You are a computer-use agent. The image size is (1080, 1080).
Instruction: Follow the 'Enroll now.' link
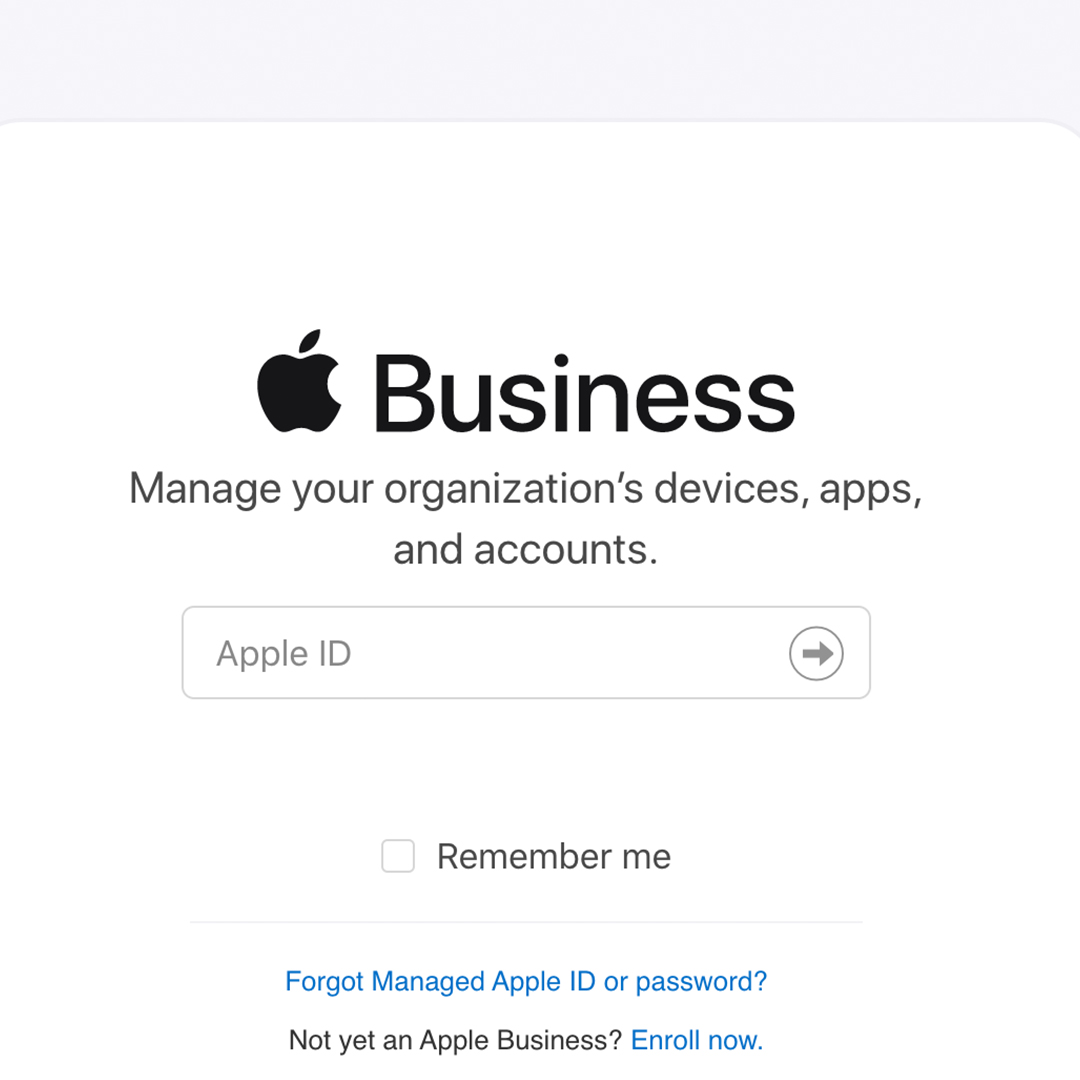697,1040
